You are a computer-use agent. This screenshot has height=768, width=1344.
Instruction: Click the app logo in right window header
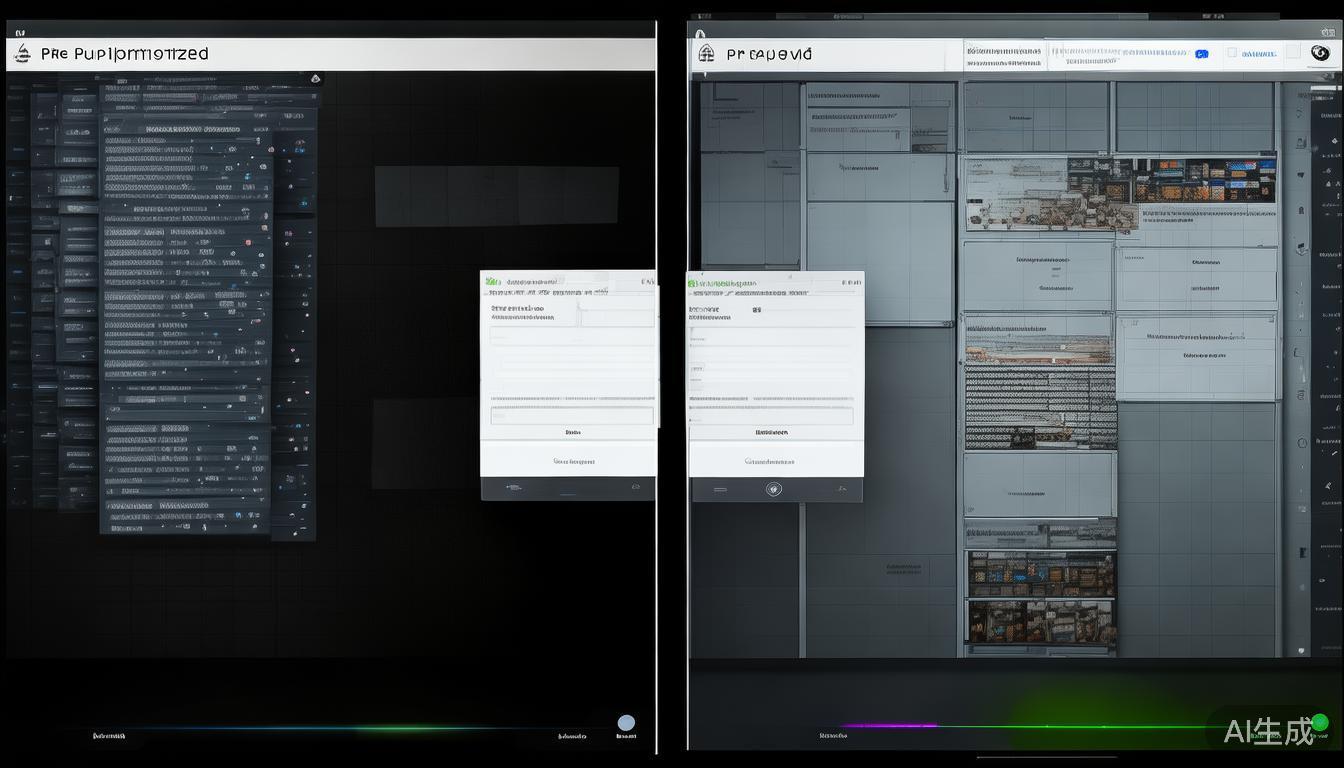tap(706, 54)
